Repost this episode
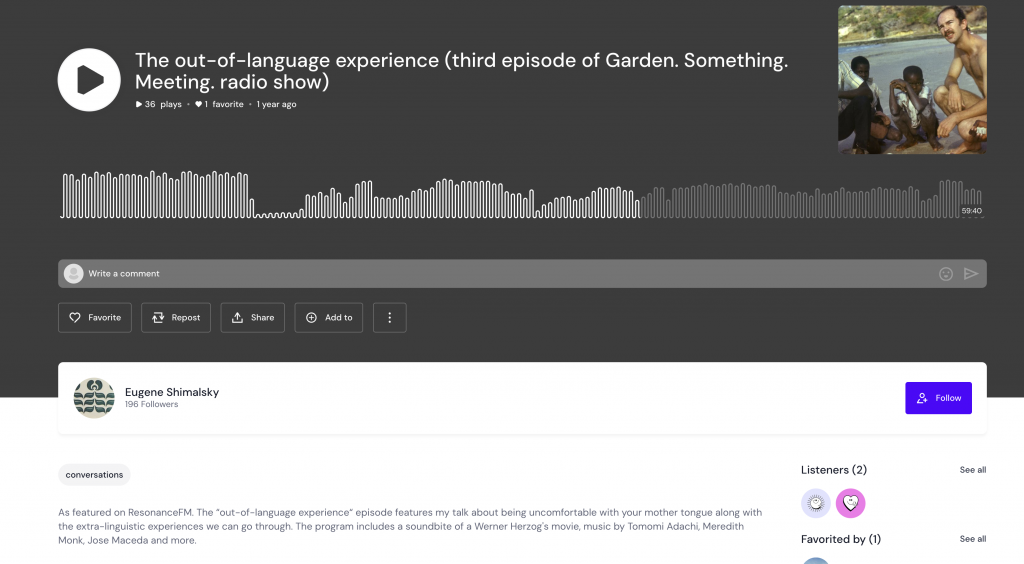 pyautogui.click(x=176, y=318)
